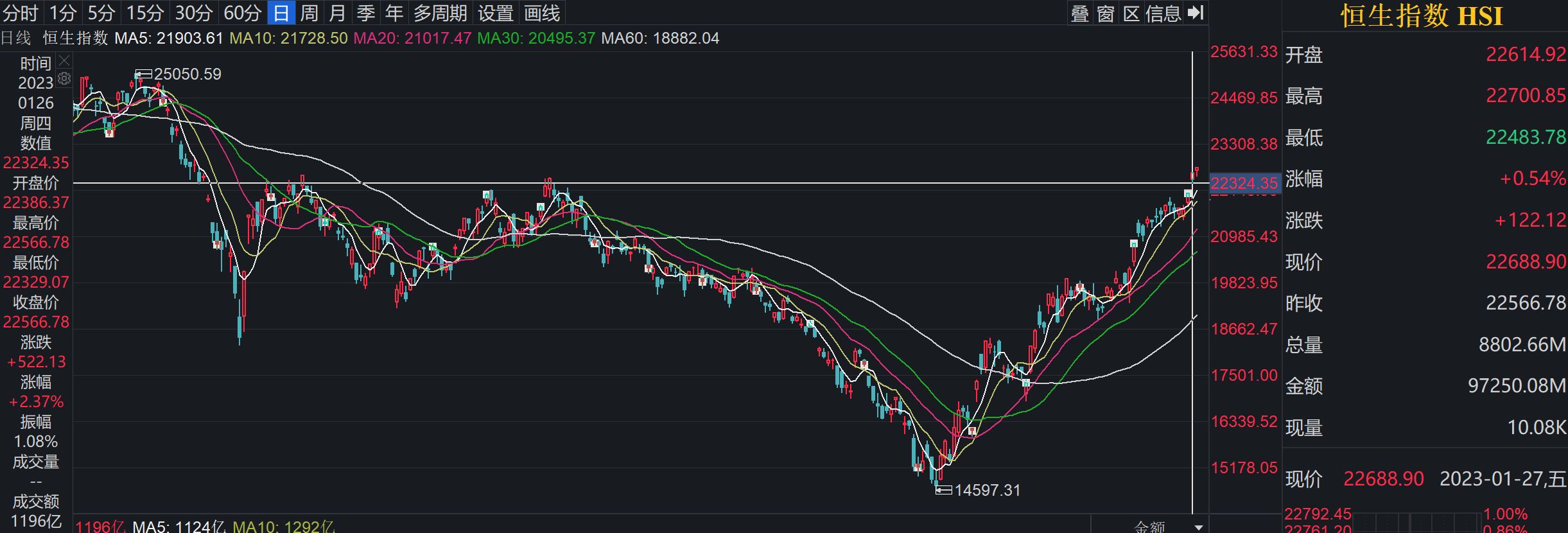Image resolution: width=1568 pixels, height=533 pixels.
Task: Click the 14597.31 low price marker
Action: click(987, 491)
